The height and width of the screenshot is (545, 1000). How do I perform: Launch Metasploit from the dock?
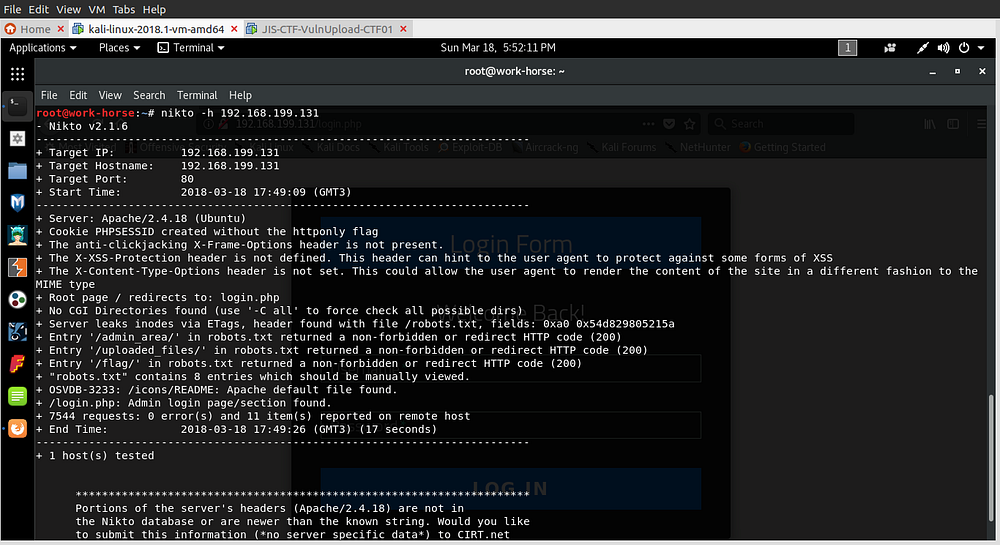click(x=17, y=202)
